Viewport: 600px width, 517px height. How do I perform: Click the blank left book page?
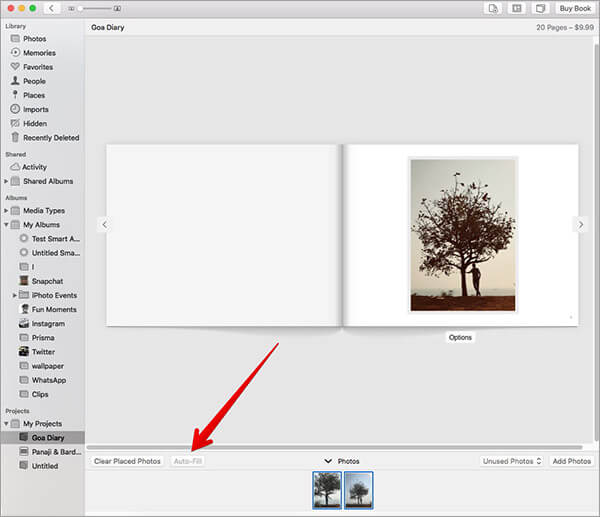click(223, 235)
